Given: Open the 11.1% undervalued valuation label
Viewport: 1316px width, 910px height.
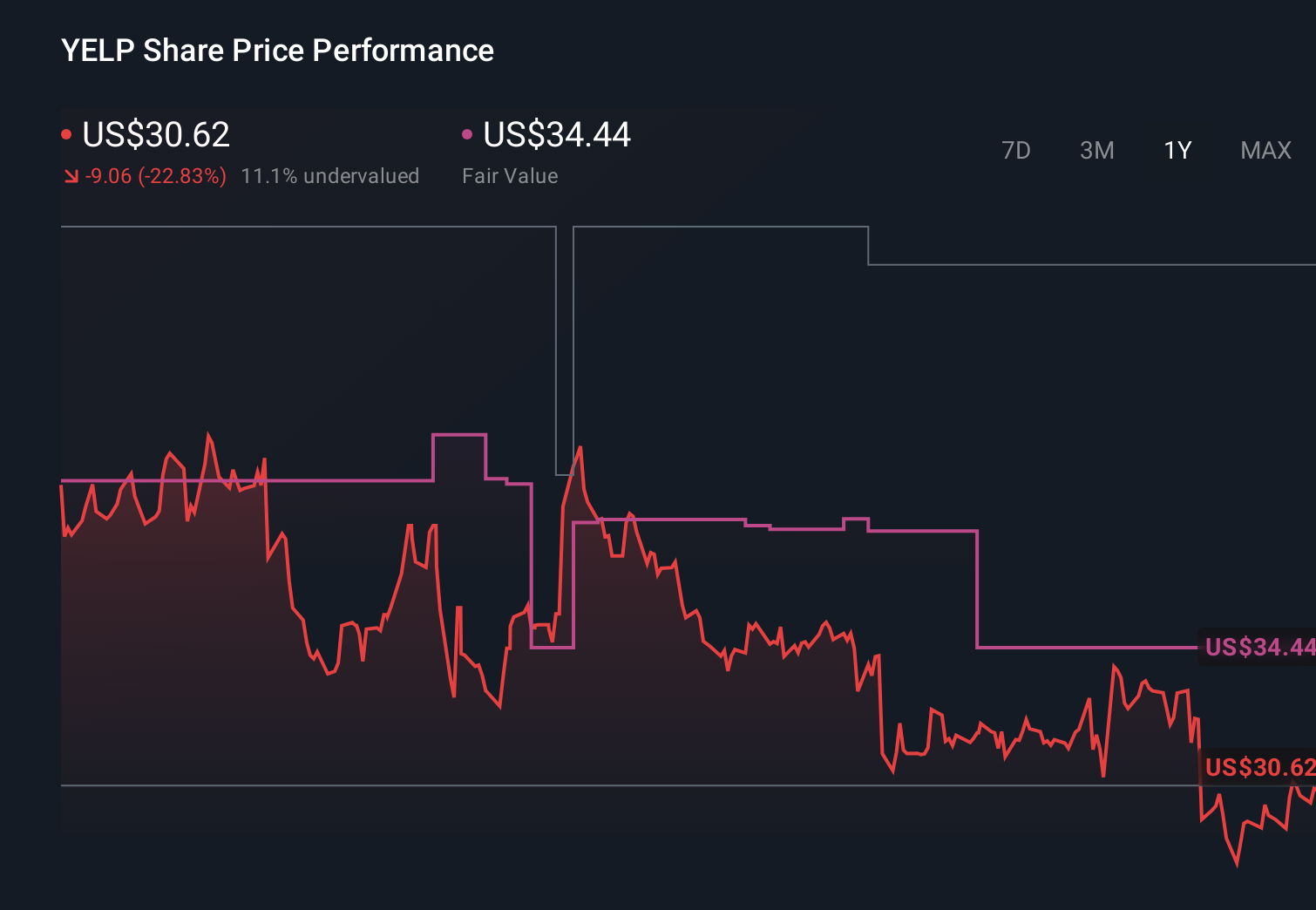Looking at the screenshot, I should [330, 176].
